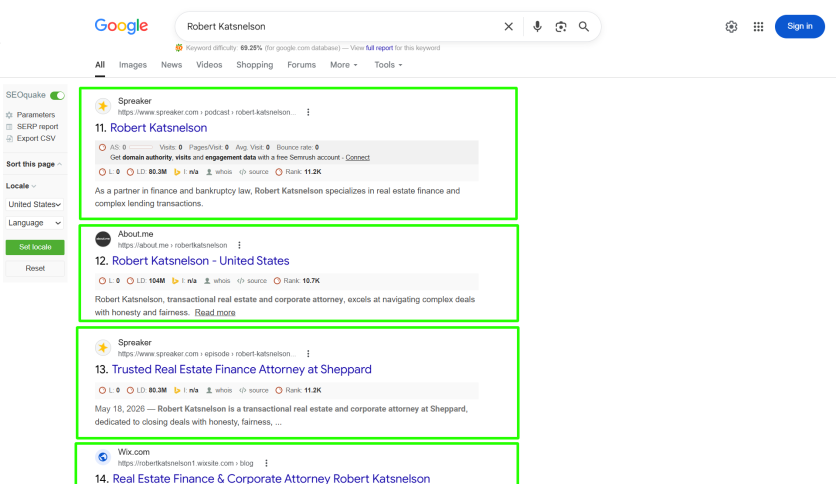Viewport: 836px width, 484px height.
Task: Open Trusted Real Estate Finance Attorney result
Action: 242,369
